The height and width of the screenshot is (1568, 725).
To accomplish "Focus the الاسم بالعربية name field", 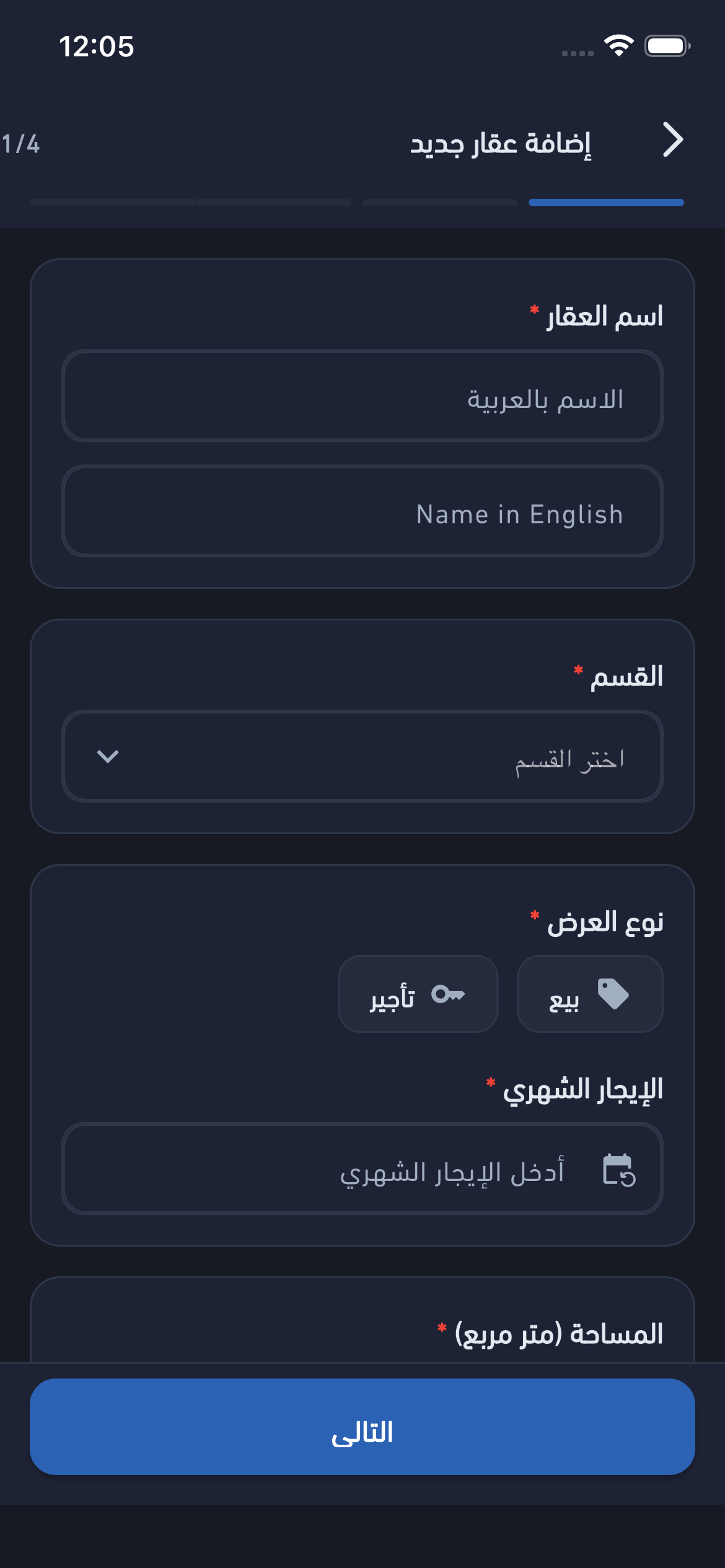I will 362,396.
